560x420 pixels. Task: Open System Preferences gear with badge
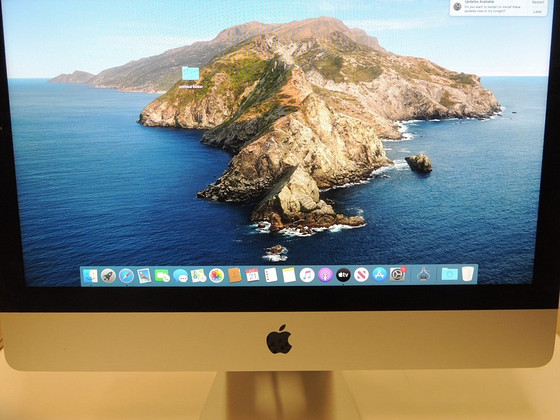point(398,274)
